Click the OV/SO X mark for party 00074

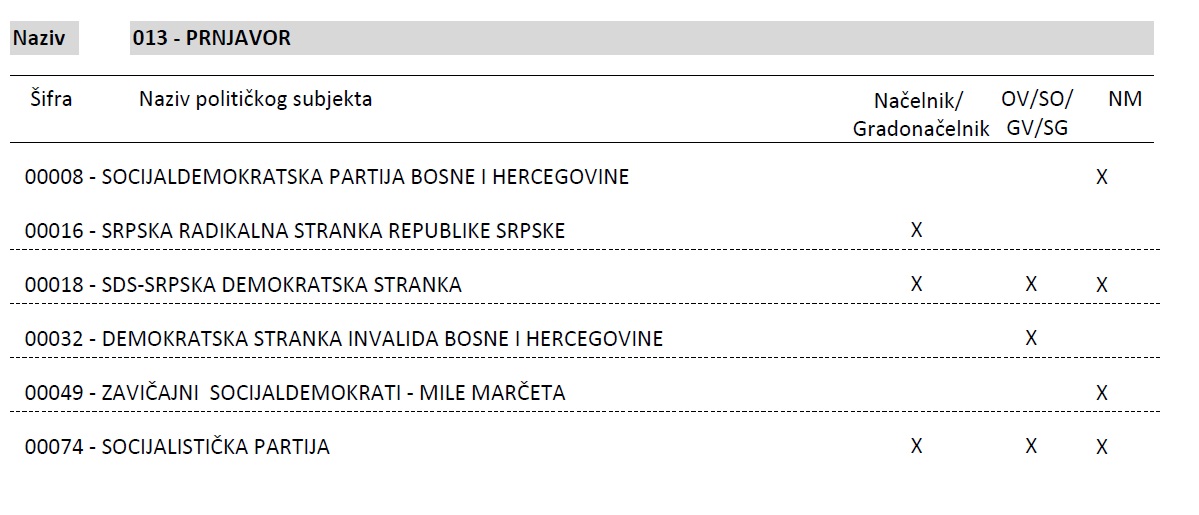(x=1031, y=445)
